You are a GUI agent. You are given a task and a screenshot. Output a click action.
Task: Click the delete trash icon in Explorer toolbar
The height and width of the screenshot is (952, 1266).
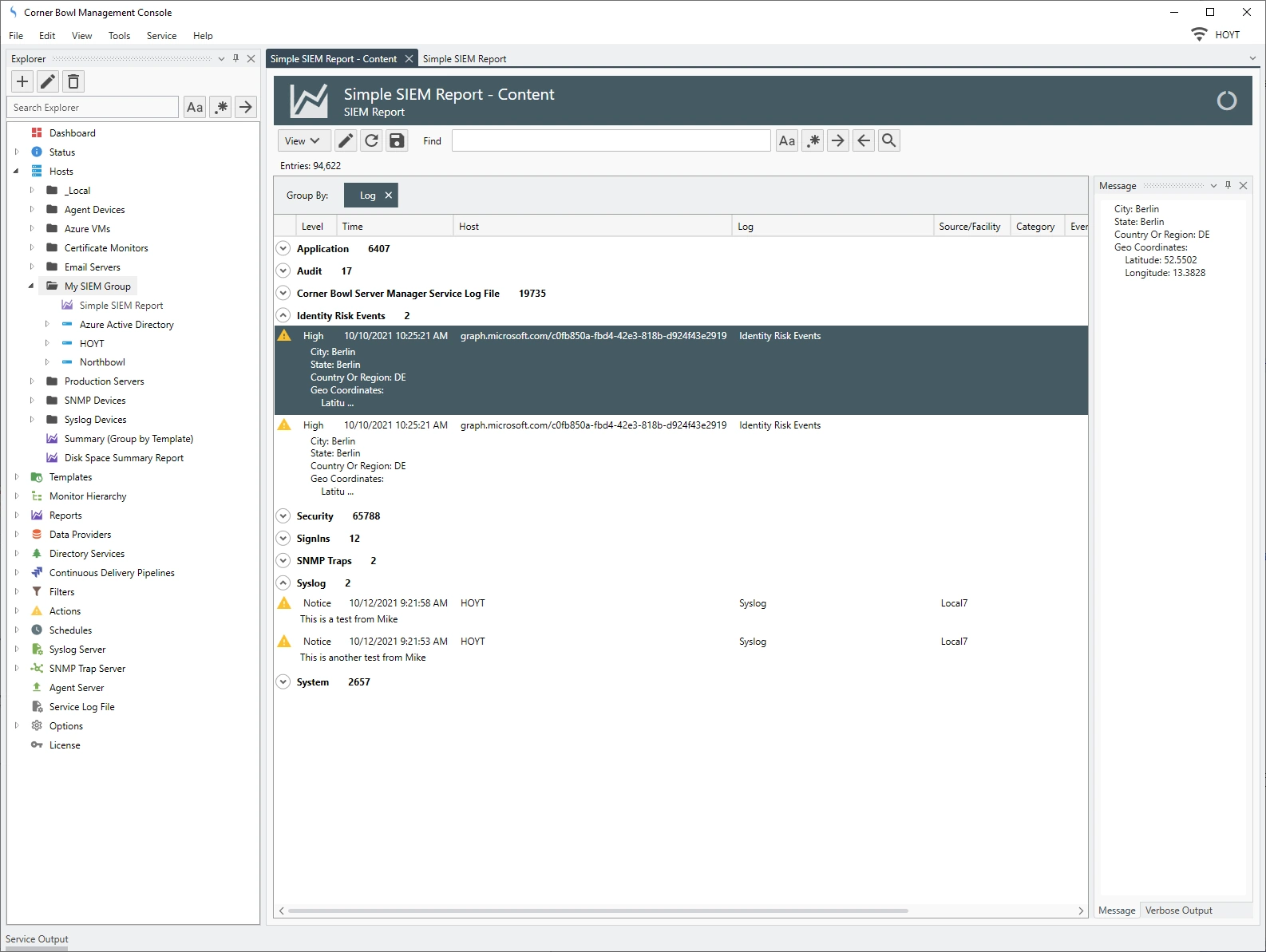73,81
